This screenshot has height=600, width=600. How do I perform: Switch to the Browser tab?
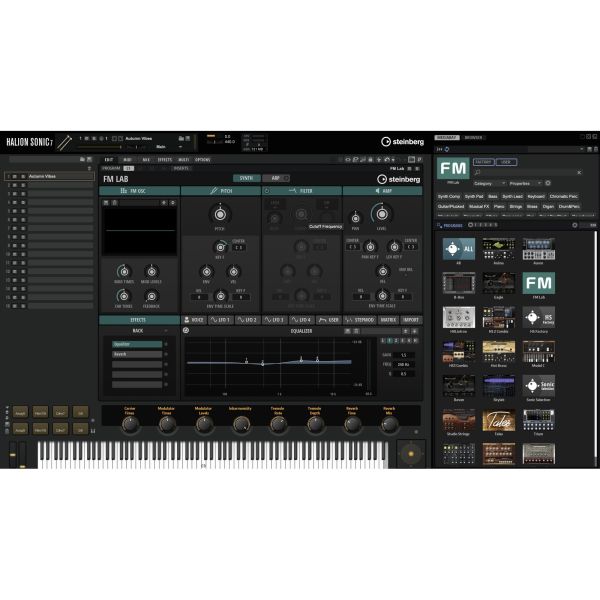point(473,137)
